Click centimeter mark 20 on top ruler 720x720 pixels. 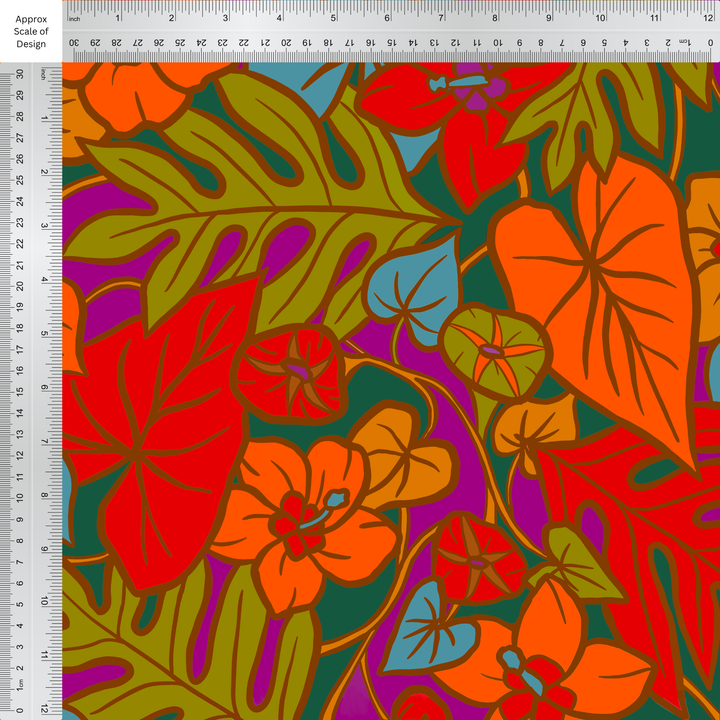[x=286, y=42]
